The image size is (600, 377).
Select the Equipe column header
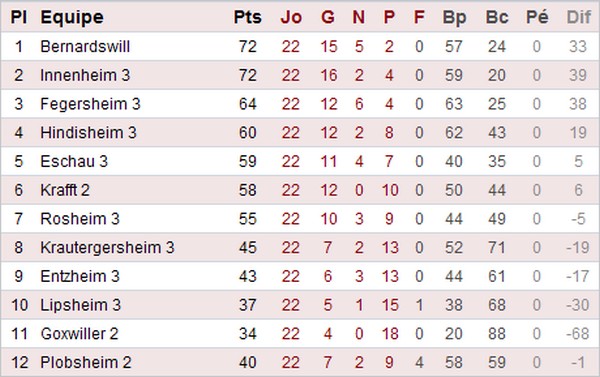click(72, 18)
